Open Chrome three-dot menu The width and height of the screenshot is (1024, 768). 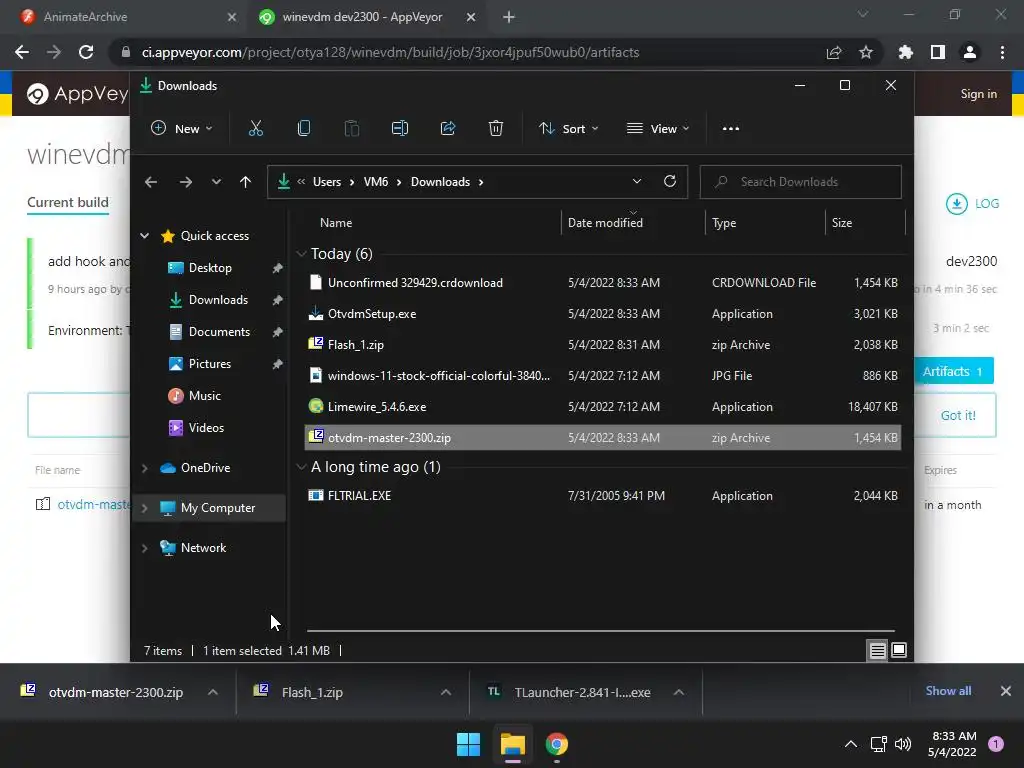pos(1002,52)
